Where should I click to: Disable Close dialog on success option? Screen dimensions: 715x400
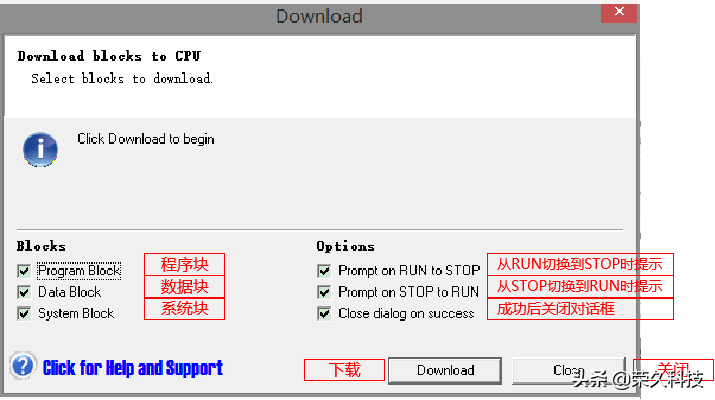coord(324,314)
